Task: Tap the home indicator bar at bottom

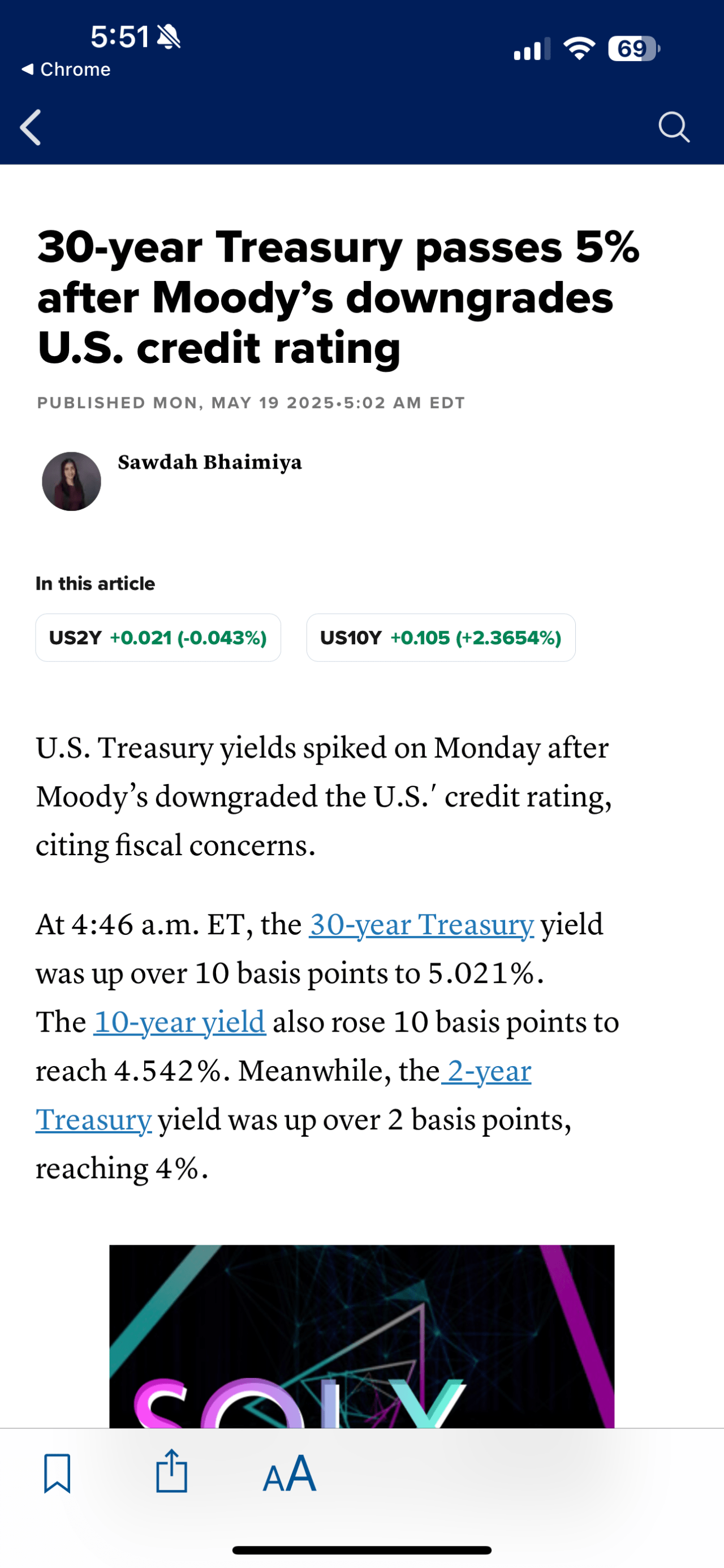Action: [x=361, y=1550]
